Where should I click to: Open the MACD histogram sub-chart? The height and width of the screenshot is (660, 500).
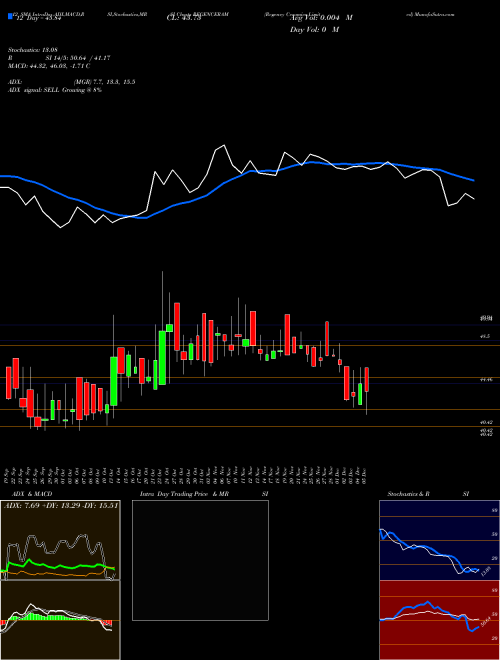click(60, 620)
